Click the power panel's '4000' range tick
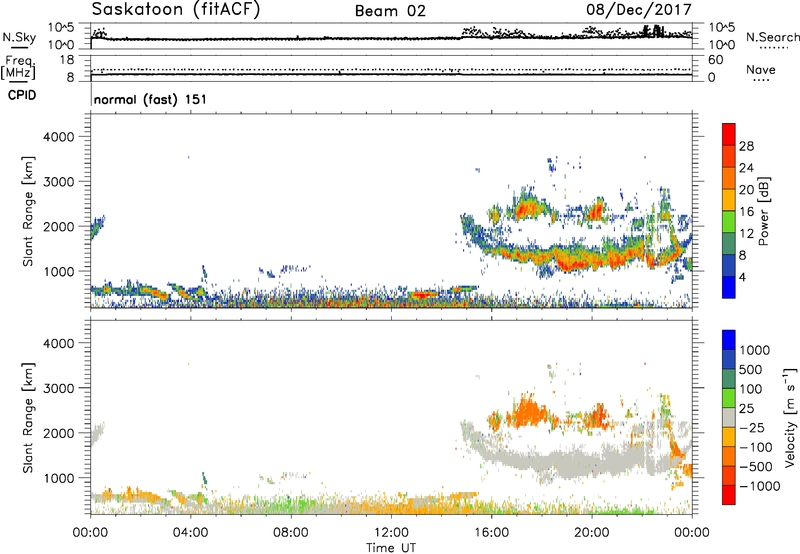The height and width of the screenshot is (554, 800). click(58, 137)
